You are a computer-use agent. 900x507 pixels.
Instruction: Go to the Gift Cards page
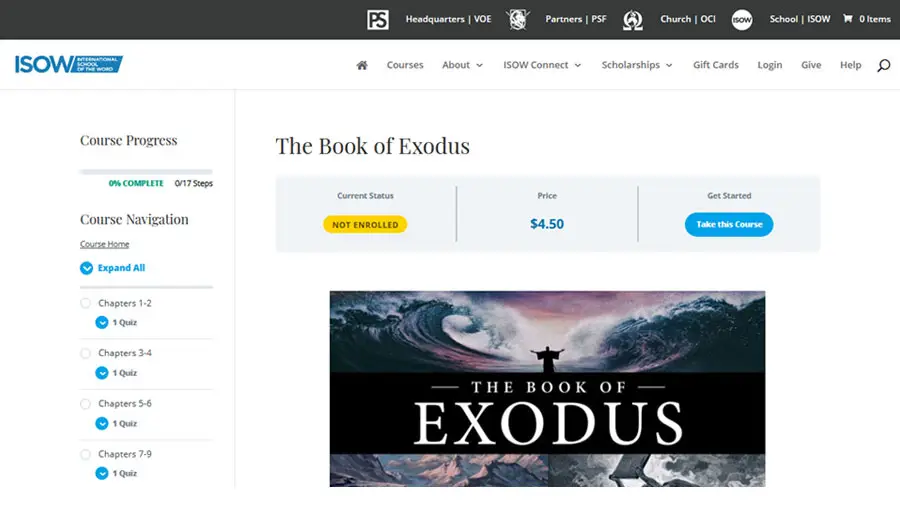(x=716, y=65)
